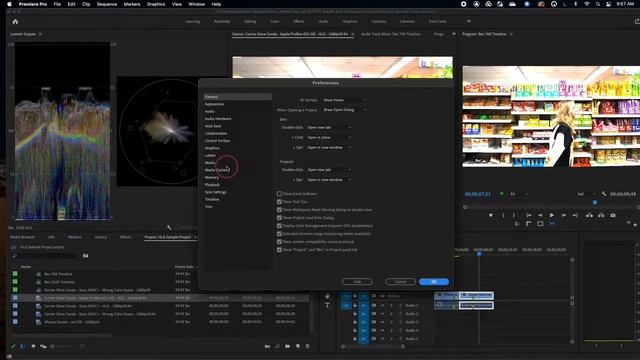
Task: Open Bins Double-click dropdown
Action: [x=329, y=127]
